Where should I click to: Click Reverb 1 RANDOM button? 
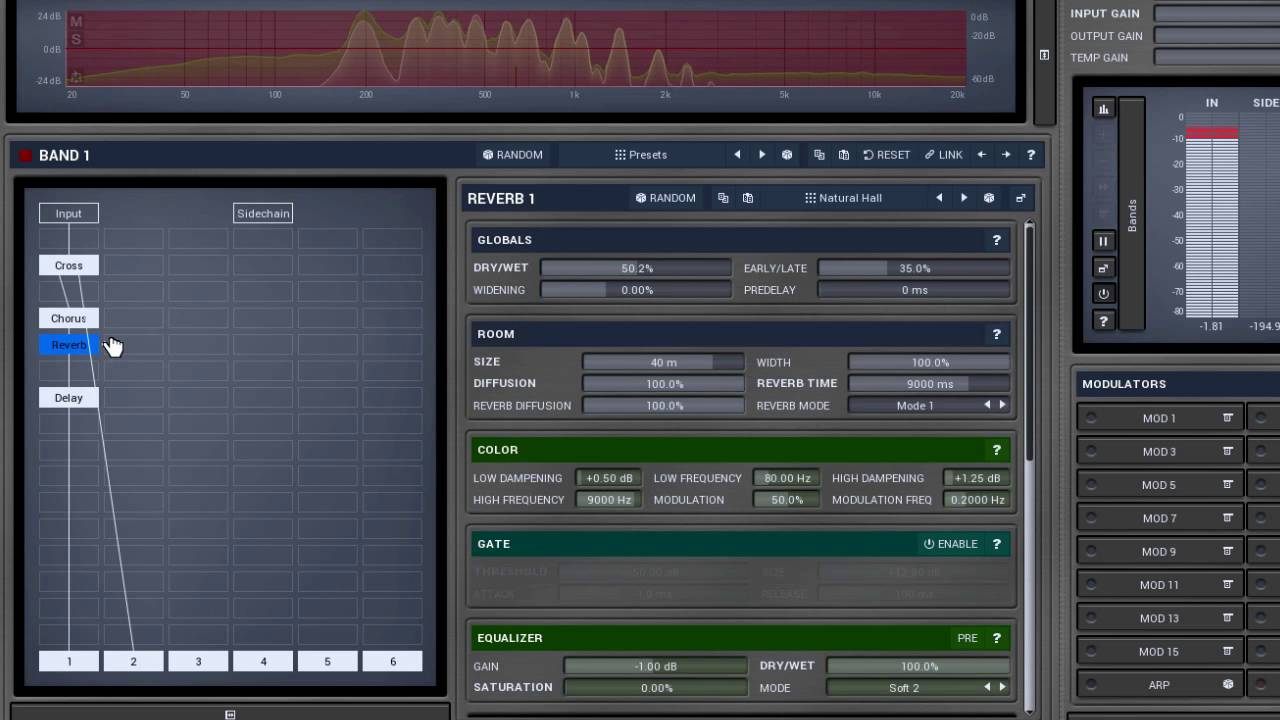click(666, 198)
